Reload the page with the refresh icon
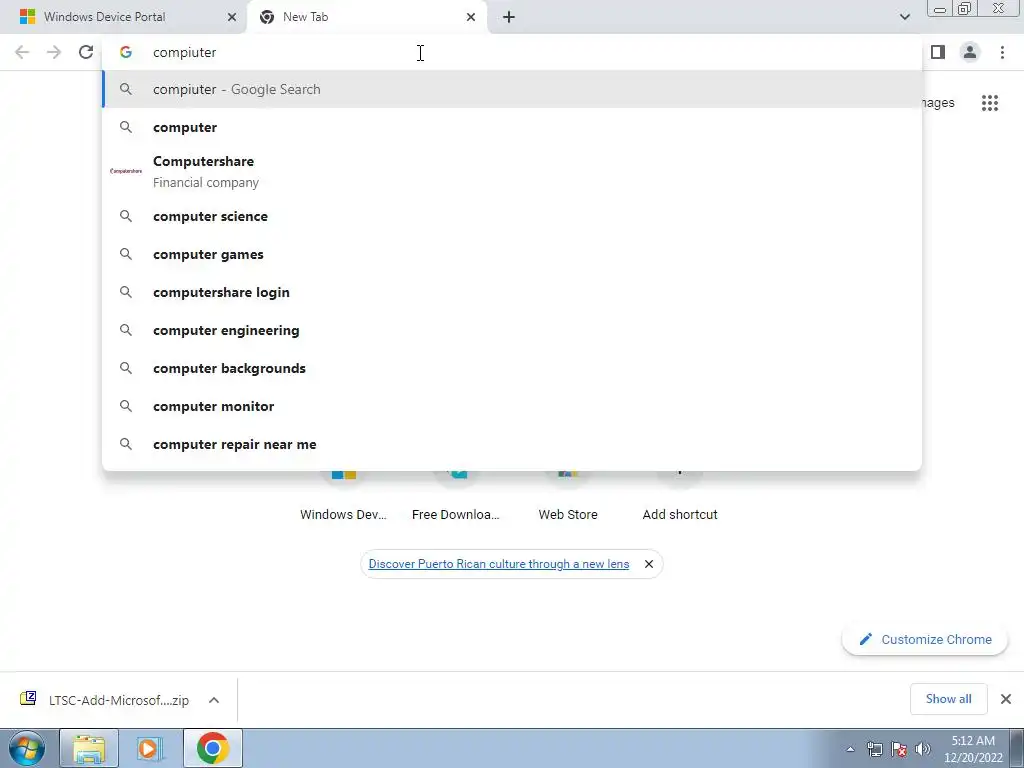1024x768 pixels. (x=86, y=52)
